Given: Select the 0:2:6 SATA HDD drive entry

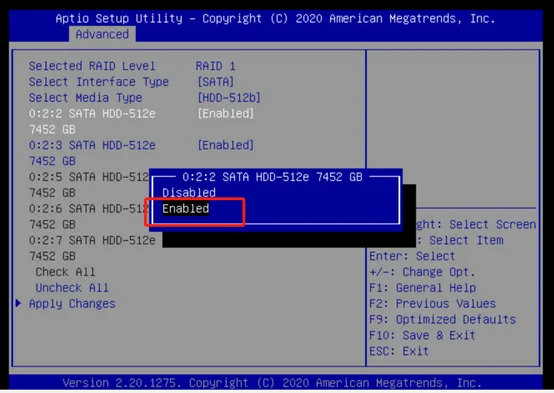Looking at the screenshot, I should [89, 209].
